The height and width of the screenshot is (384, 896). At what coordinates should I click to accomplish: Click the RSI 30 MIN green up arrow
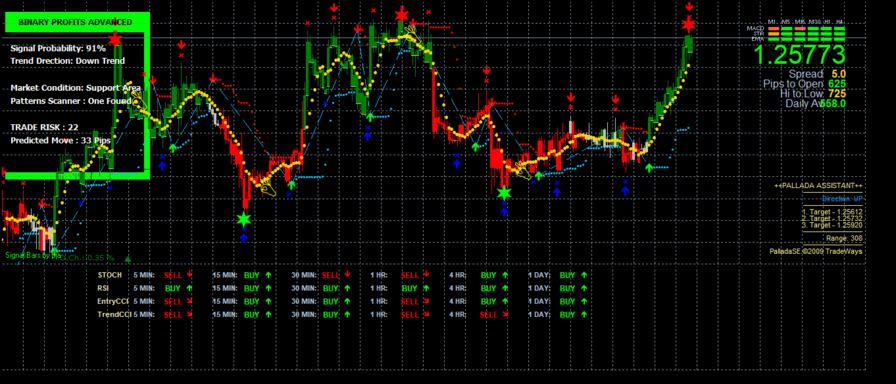(x=347, y=288)
